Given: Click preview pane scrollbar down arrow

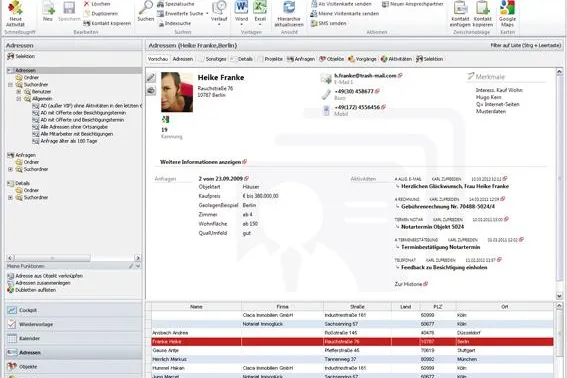Looking at the screenshot, I should click(559, 296).
